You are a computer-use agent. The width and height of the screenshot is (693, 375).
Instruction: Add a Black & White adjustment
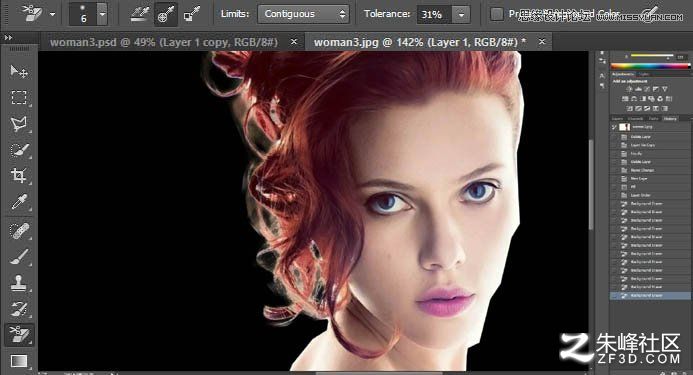coord(643,99)
